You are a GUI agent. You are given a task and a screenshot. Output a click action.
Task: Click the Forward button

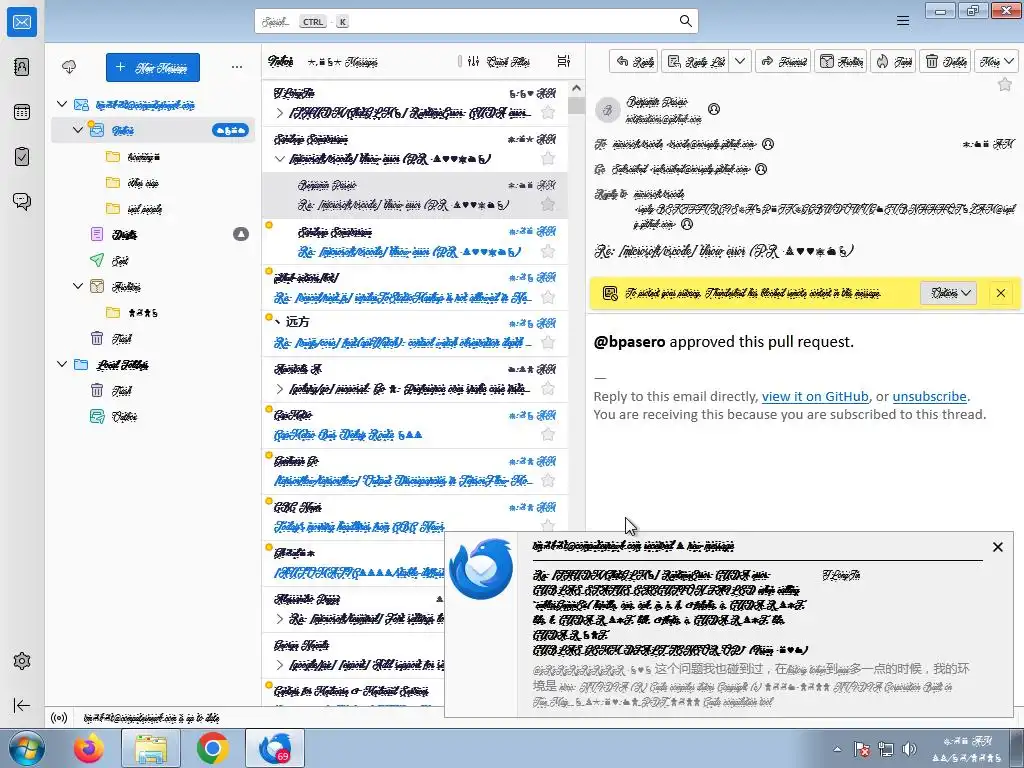click(x=783, y=61)
